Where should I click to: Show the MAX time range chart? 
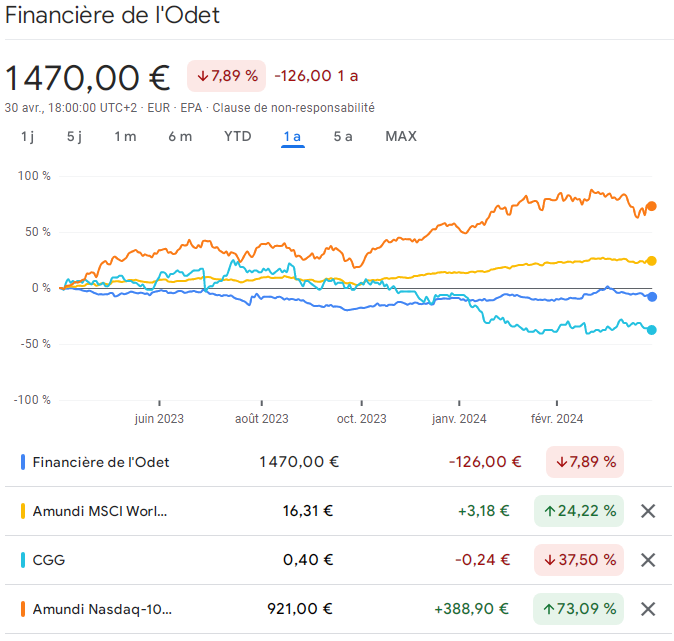pos(401,136)
